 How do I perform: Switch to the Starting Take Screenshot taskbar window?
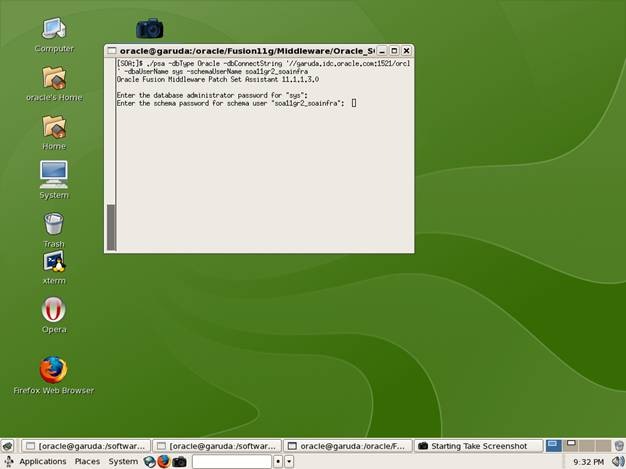click(x=479, y=446)
